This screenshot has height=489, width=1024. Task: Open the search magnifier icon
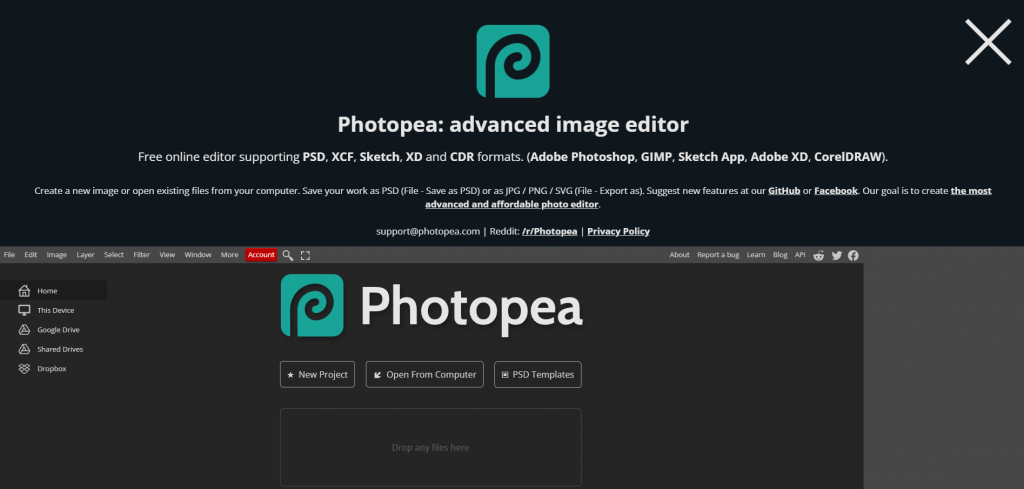(x=287, y=255)
